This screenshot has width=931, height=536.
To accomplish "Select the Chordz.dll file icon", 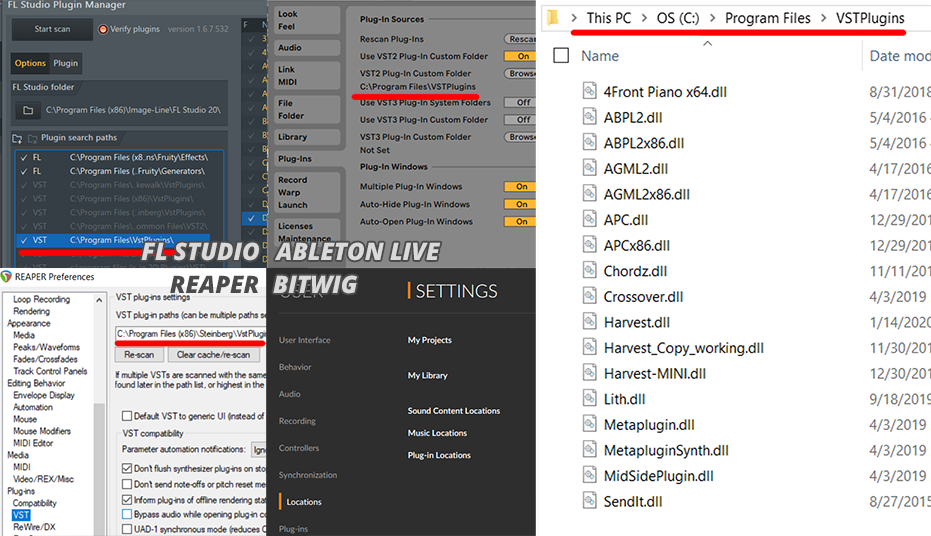I will click(x=589, y=270).
